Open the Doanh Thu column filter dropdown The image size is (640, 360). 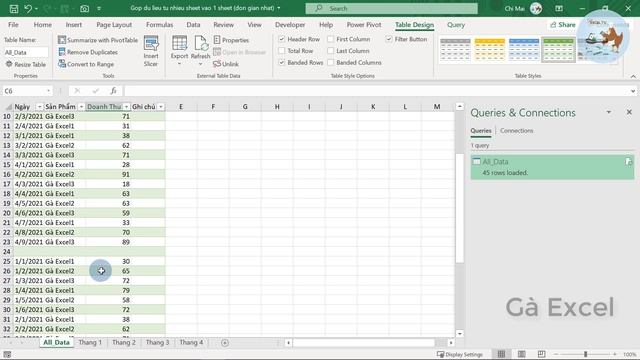(x=127, y=107)
